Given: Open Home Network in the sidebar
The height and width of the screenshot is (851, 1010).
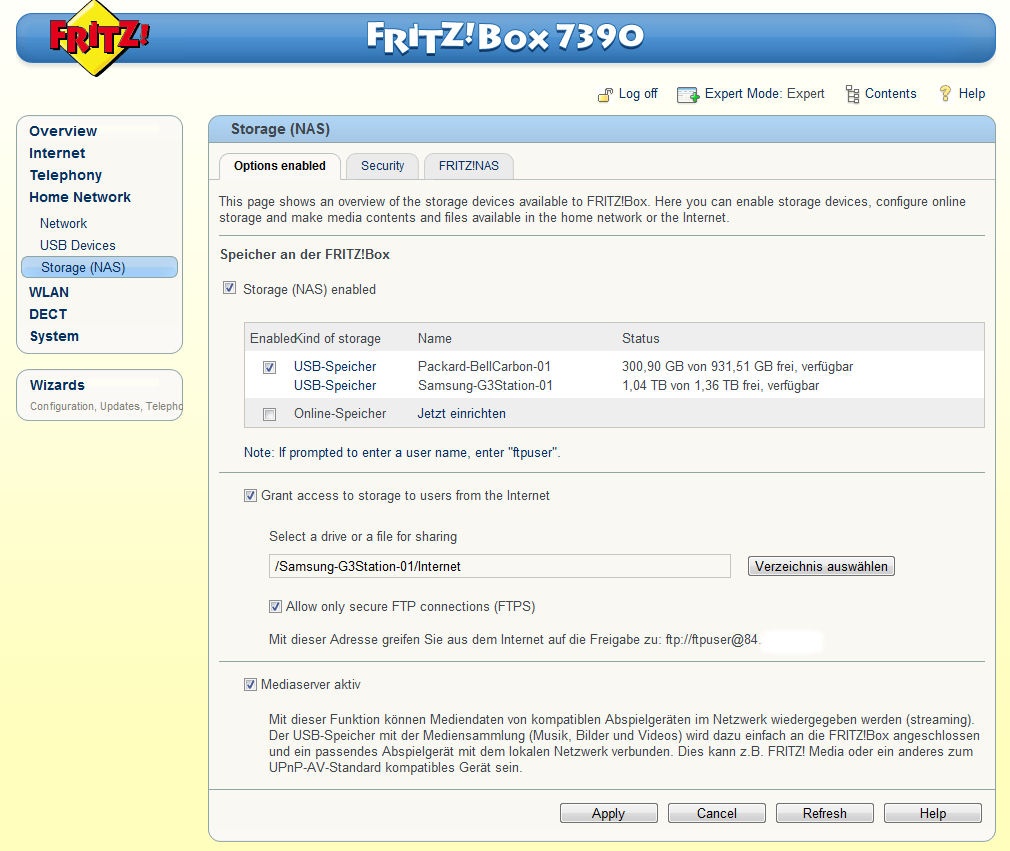Looking at the screenshot, I should [x=80, y=197].
